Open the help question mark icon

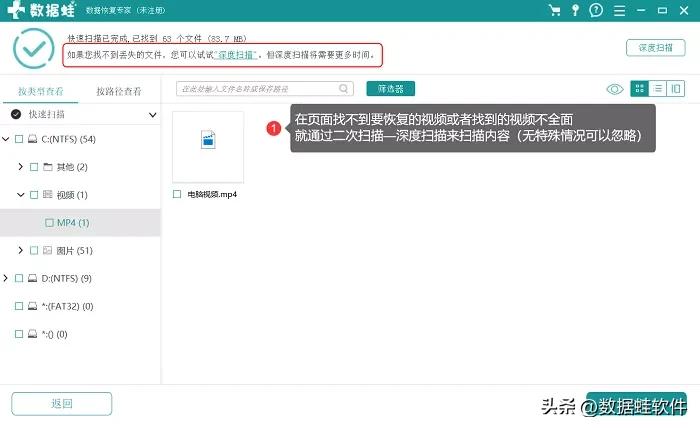(596, 11)
